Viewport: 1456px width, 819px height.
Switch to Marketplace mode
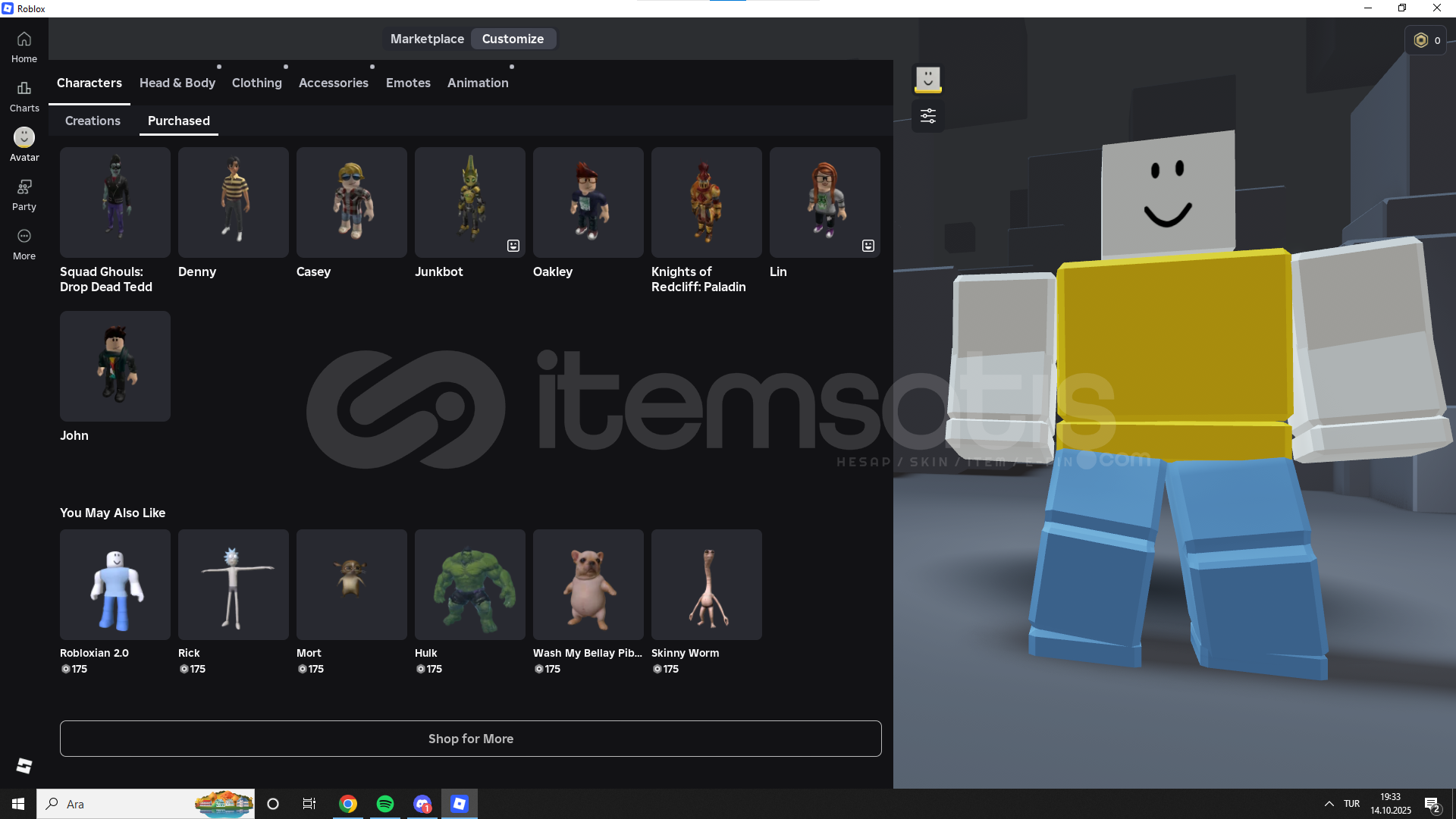click(427, 39)
